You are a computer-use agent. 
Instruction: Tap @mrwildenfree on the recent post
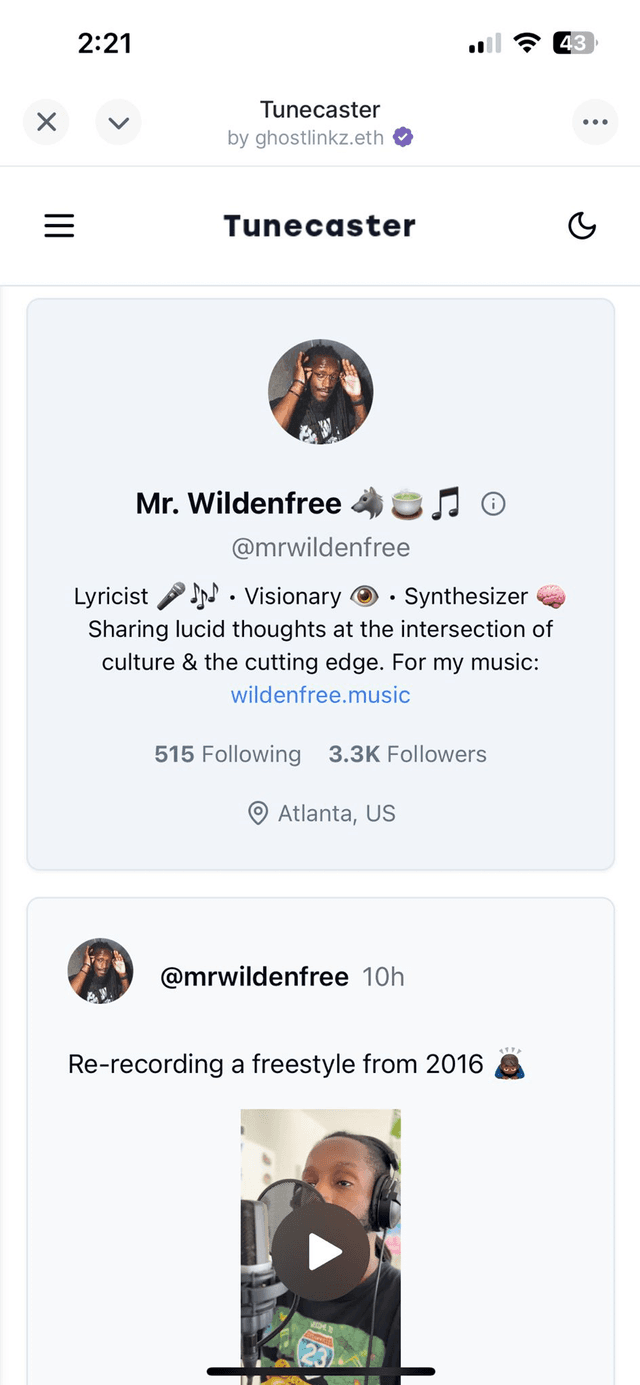[254, 976]
